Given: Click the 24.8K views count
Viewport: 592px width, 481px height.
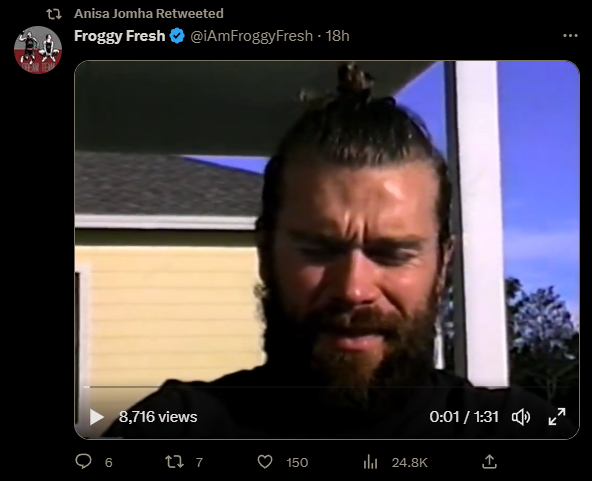Looking at the screenshot, I should click(409, 462).
